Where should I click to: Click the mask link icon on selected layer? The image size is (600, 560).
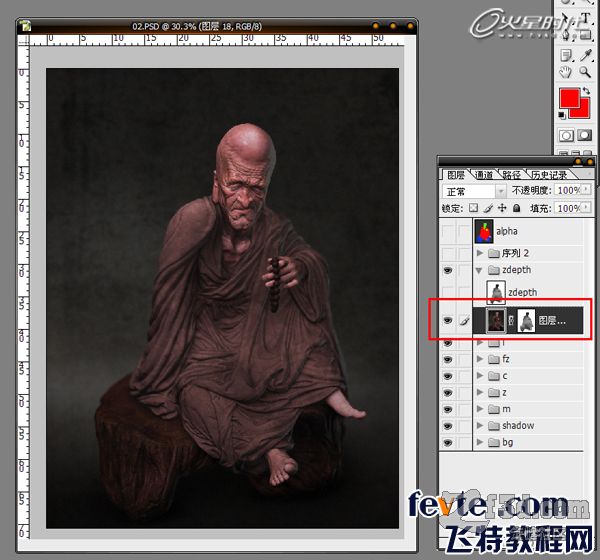[x=511, y=321]
